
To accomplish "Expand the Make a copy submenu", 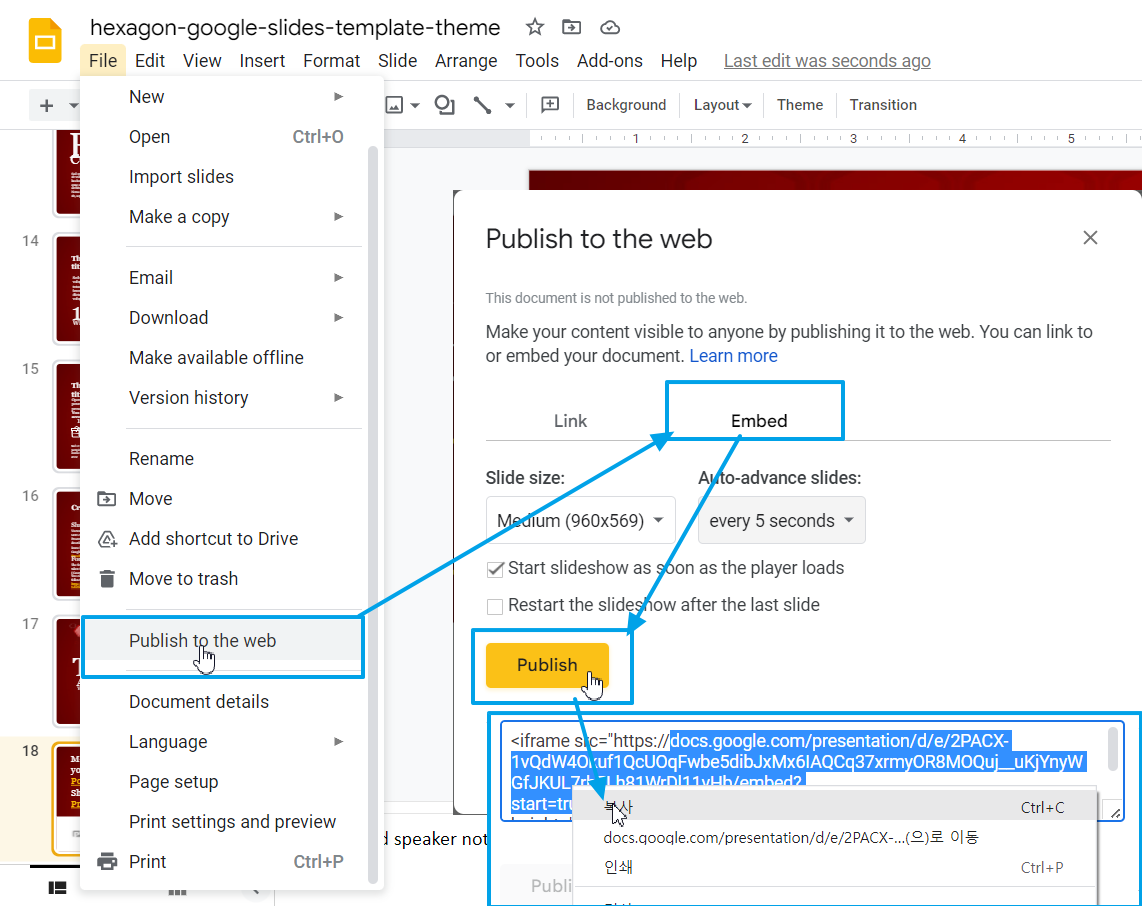I will (x=339, y=217).
